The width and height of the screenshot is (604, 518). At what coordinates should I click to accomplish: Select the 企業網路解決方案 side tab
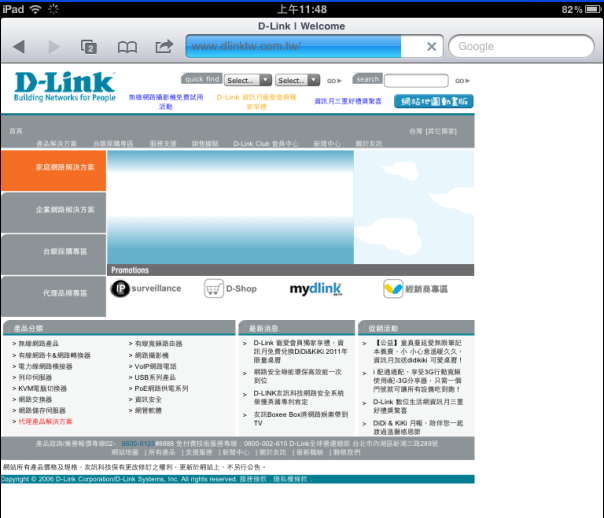(x=54, y=212)
